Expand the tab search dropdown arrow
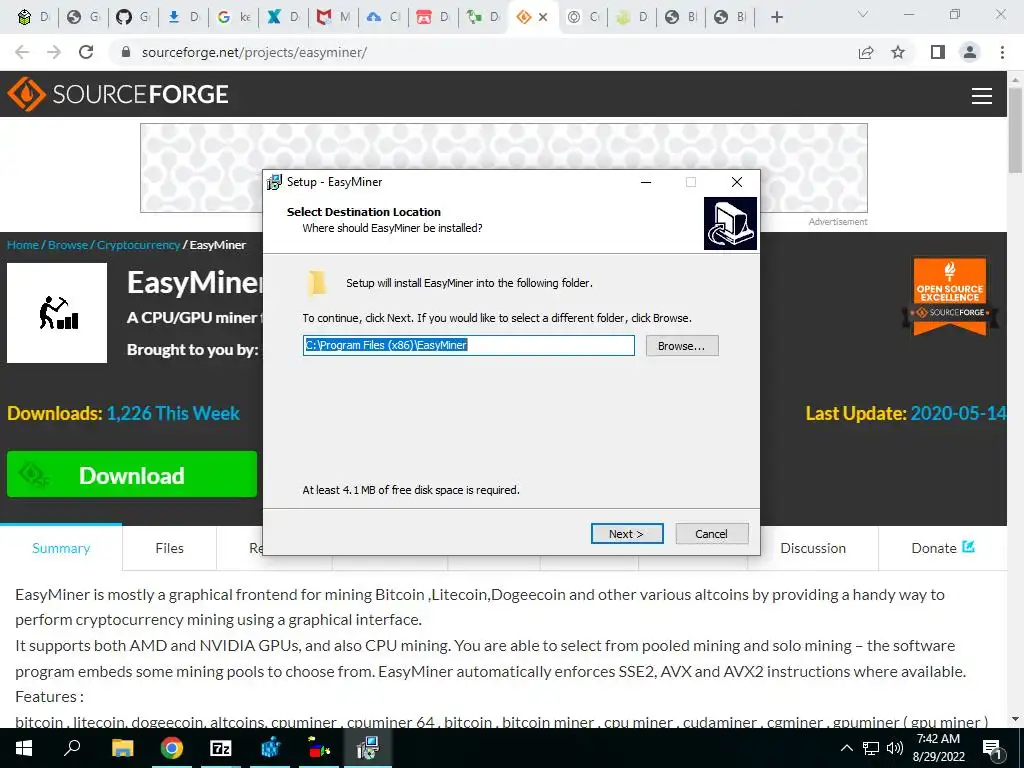1024x768 pixels. (863, 14)
